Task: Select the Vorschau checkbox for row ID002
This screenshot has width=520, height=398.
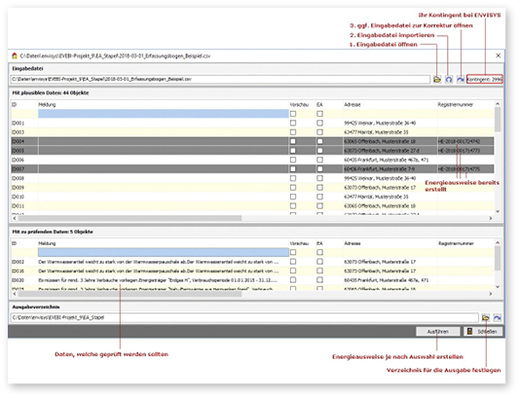Action: (x=293, y=262)
